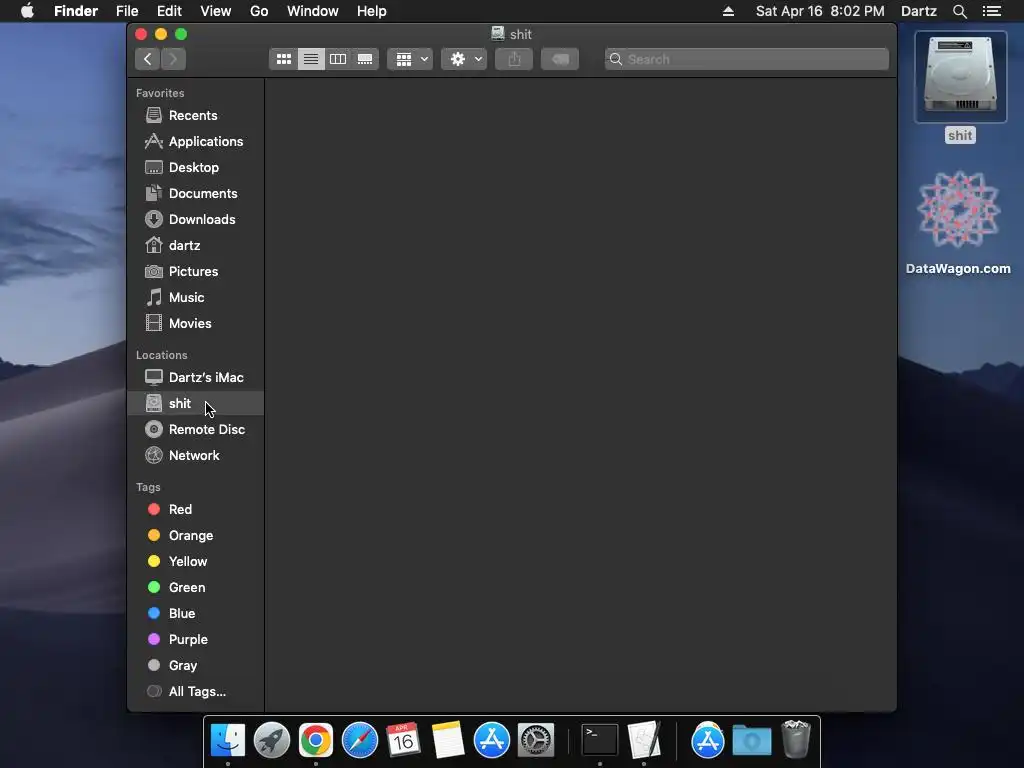
Task: Select Movies in the sidebar
Action: pos(196,323)
